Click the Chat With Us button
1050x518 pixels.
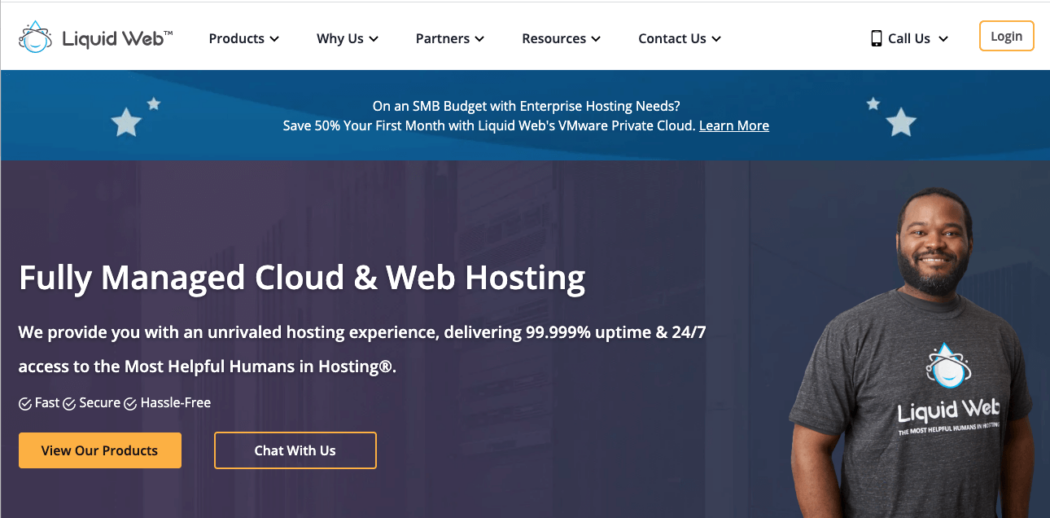(x=295, y=450)
